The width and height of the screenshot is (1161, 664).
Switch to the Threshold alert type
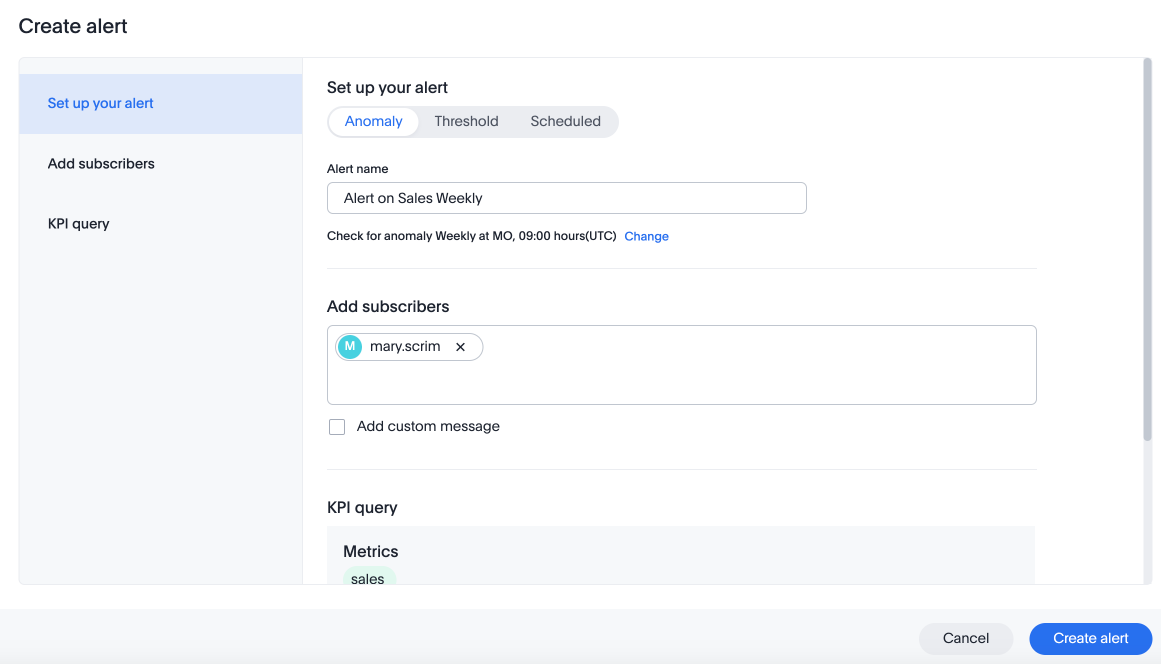click(466, 122)
